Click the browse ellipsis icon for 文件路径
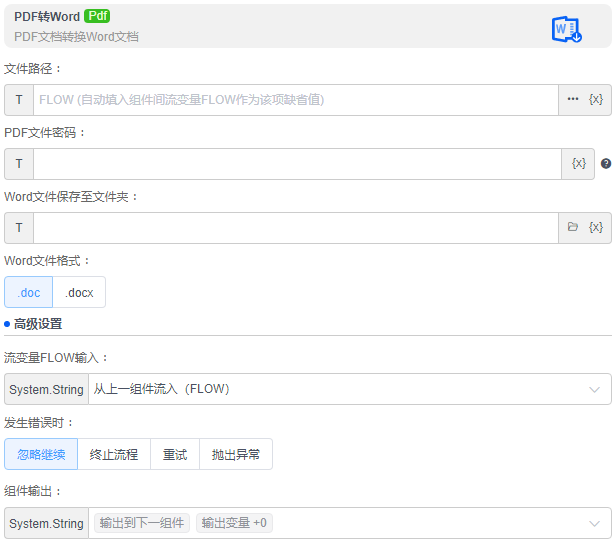616x544 pixels. [573, 100]
